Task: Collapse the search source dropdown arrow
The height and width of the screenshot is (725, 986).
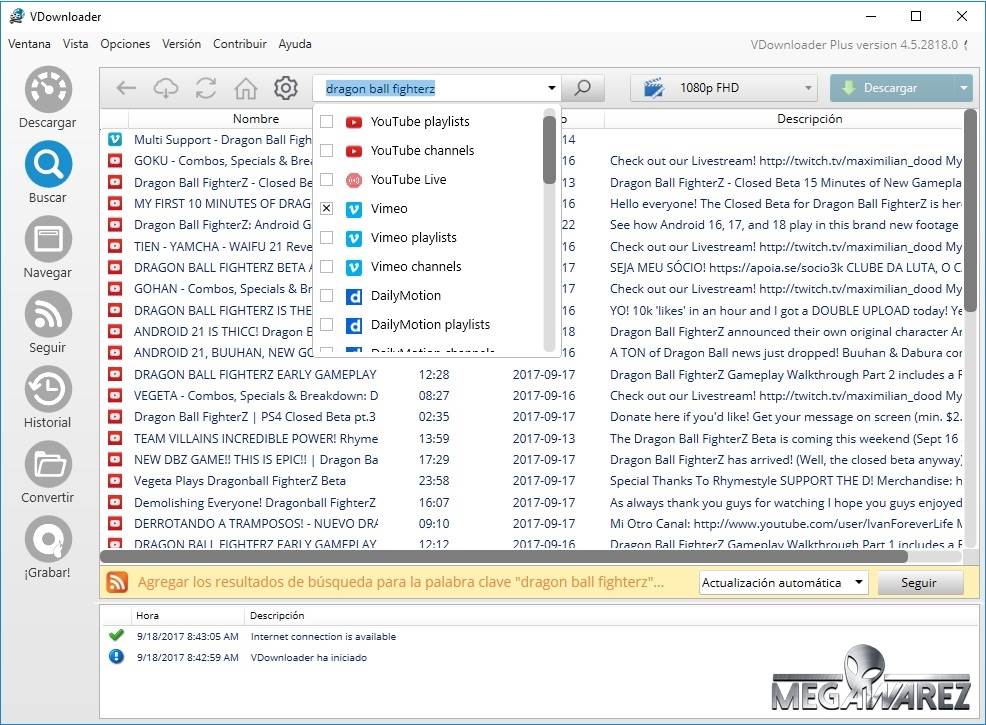Action: (551, 88)
